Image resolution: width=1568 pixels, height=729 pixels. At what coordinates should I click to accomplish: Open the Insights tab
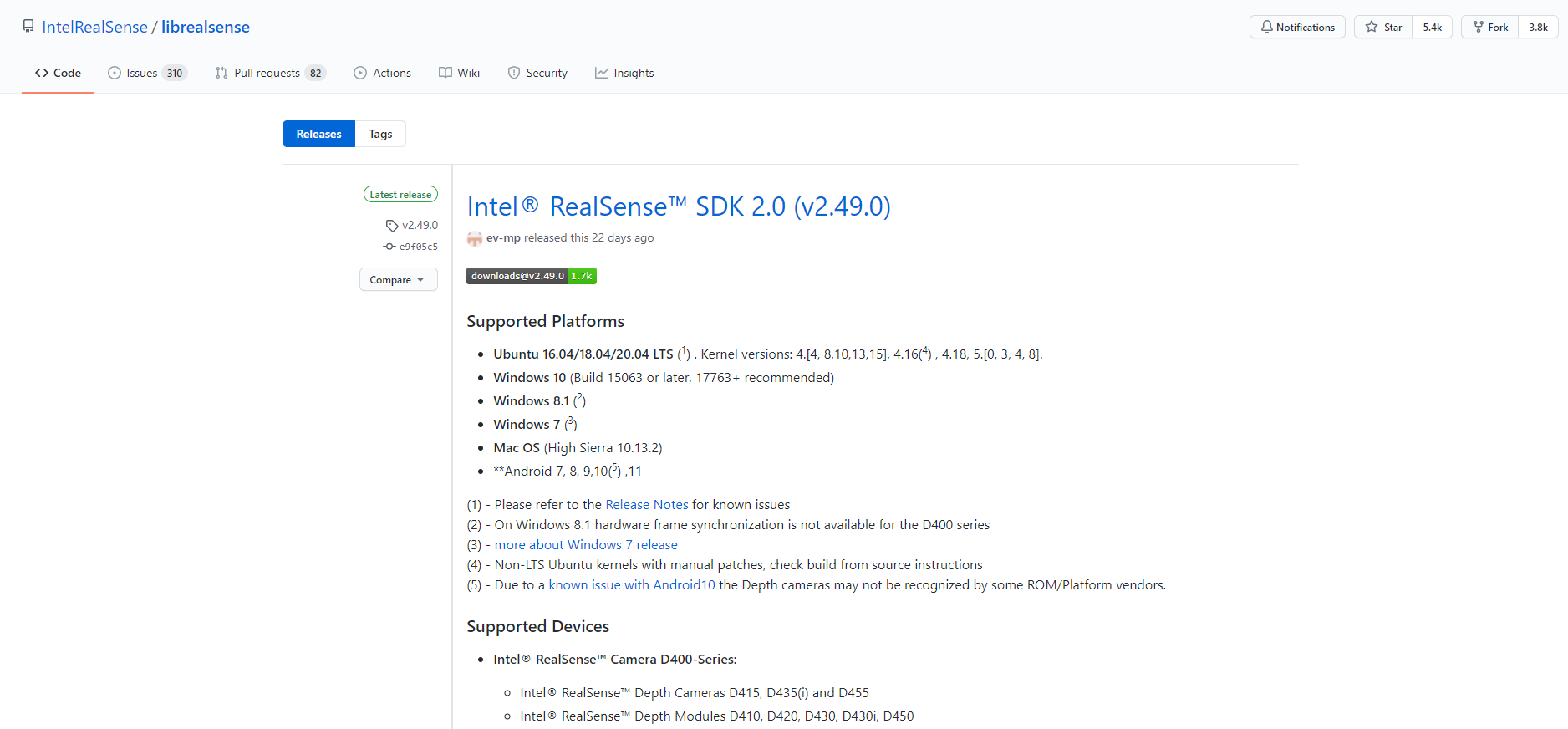(624, 73)
